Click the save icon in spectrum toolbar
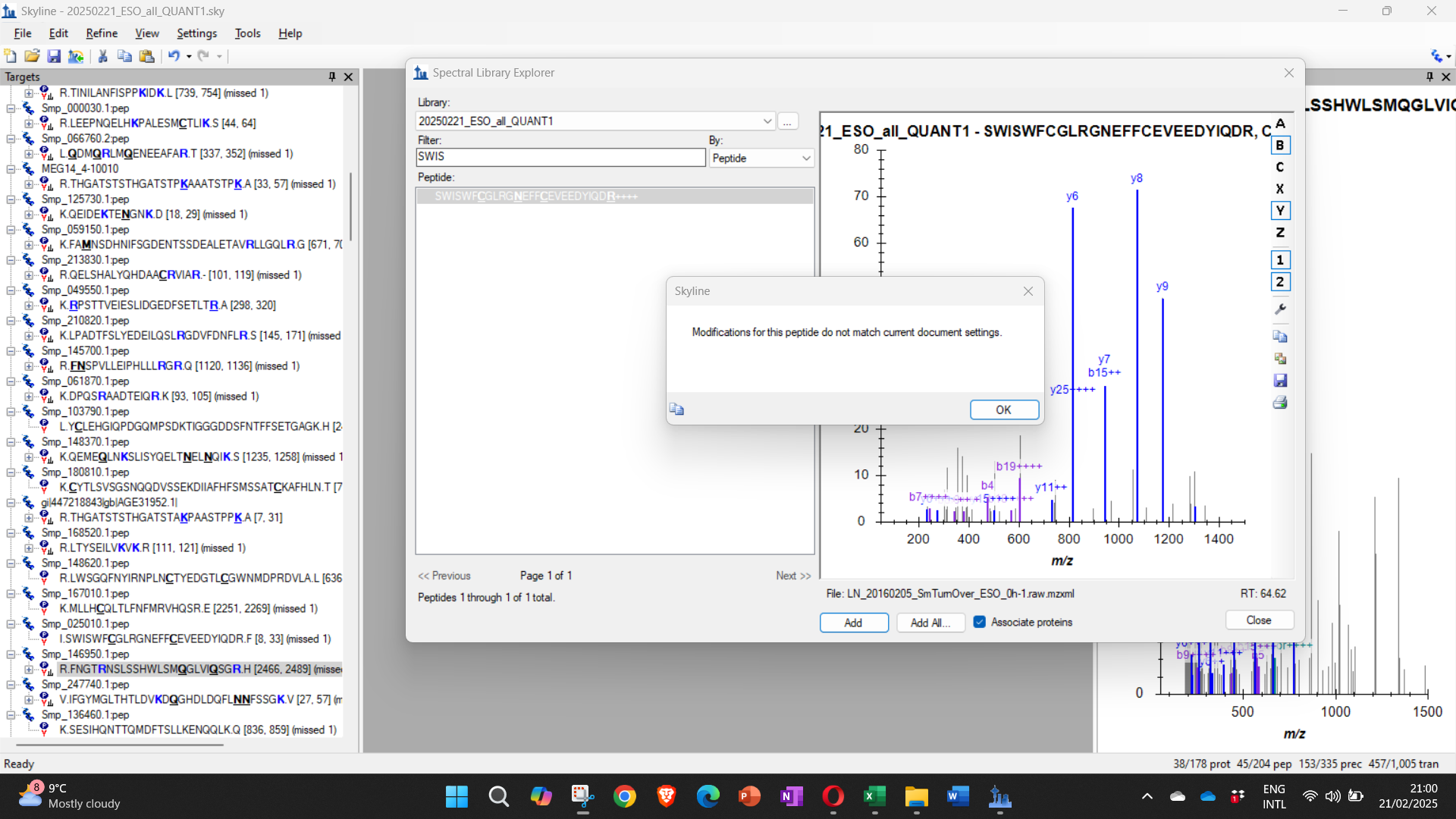 click(1280, 381)
